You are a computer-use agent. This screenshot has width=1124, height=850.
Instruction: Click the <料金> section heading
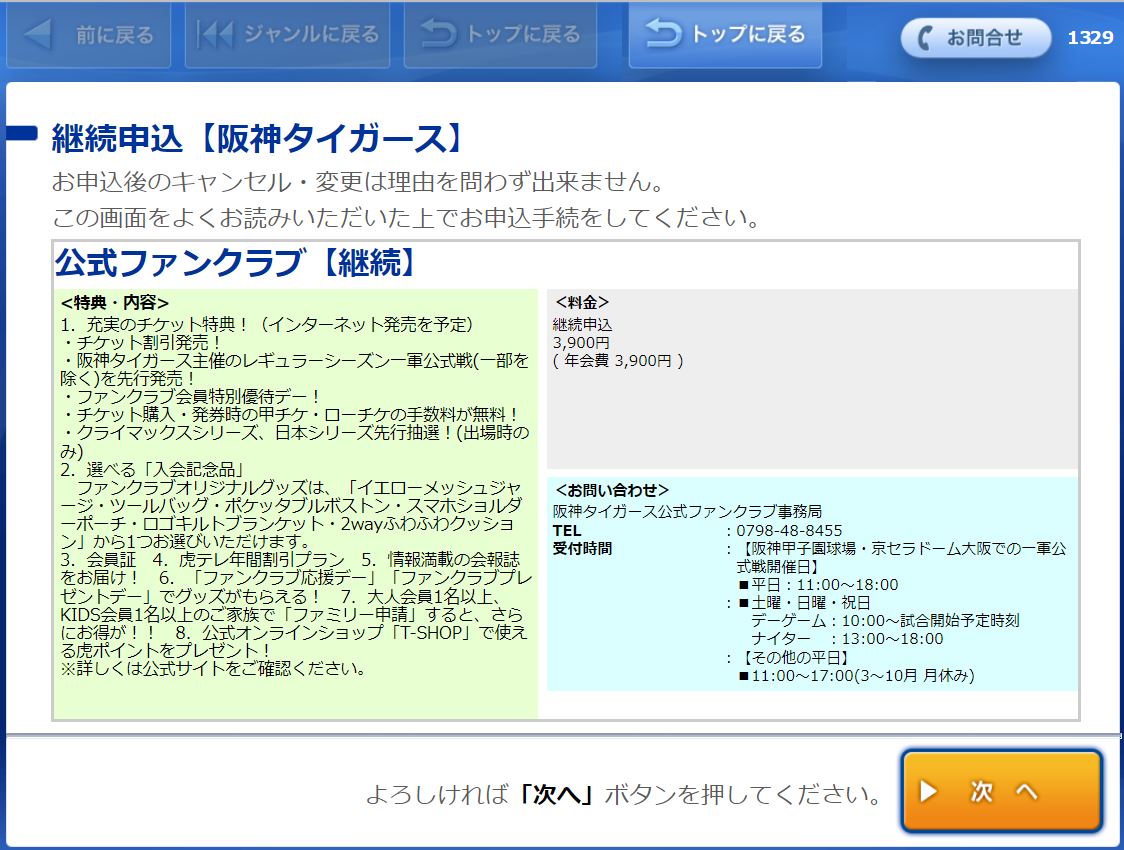pyautogui.click(x=582, y=302)
